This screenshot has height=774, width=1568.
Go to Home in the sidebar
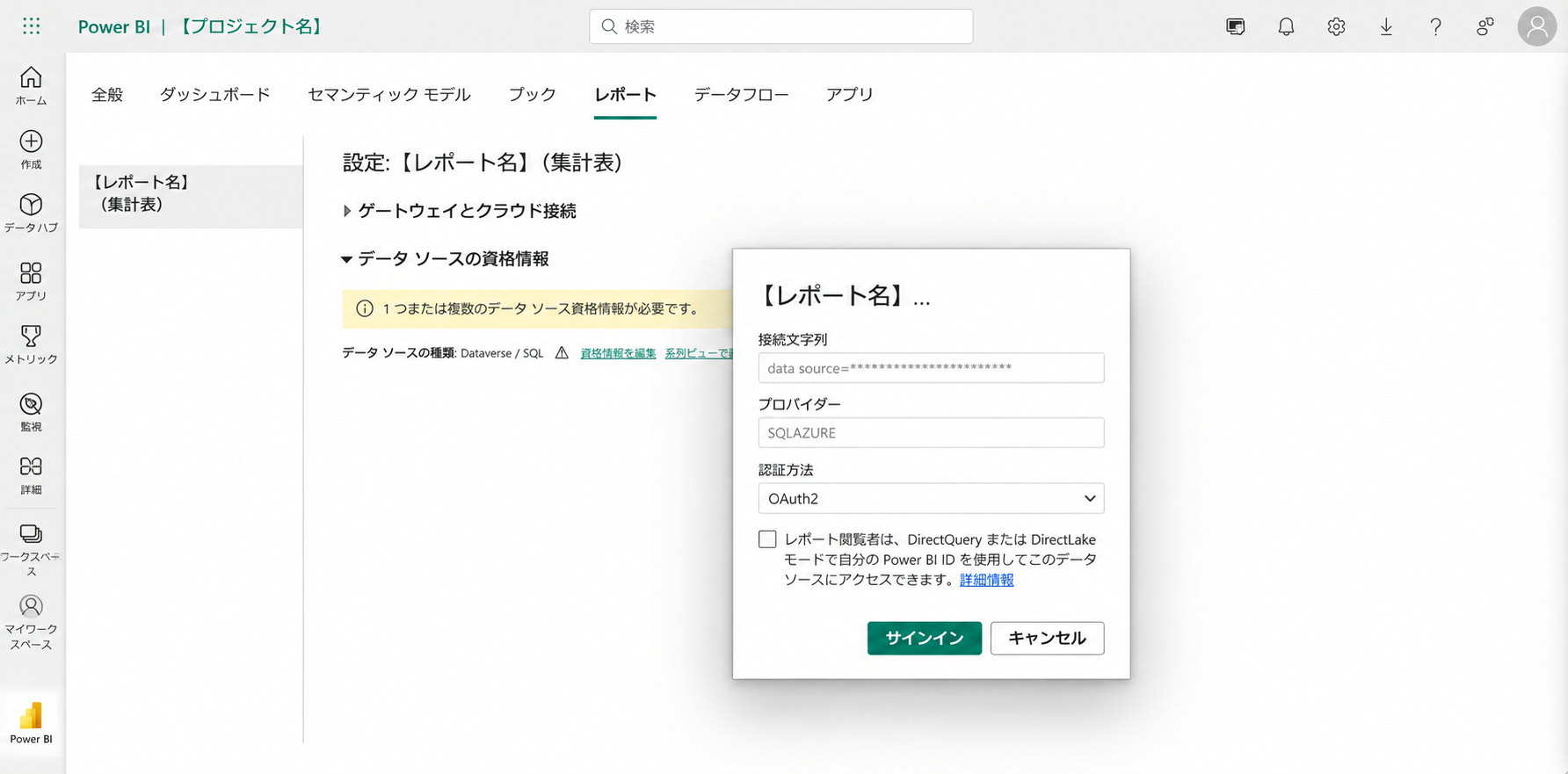point(31,86)
